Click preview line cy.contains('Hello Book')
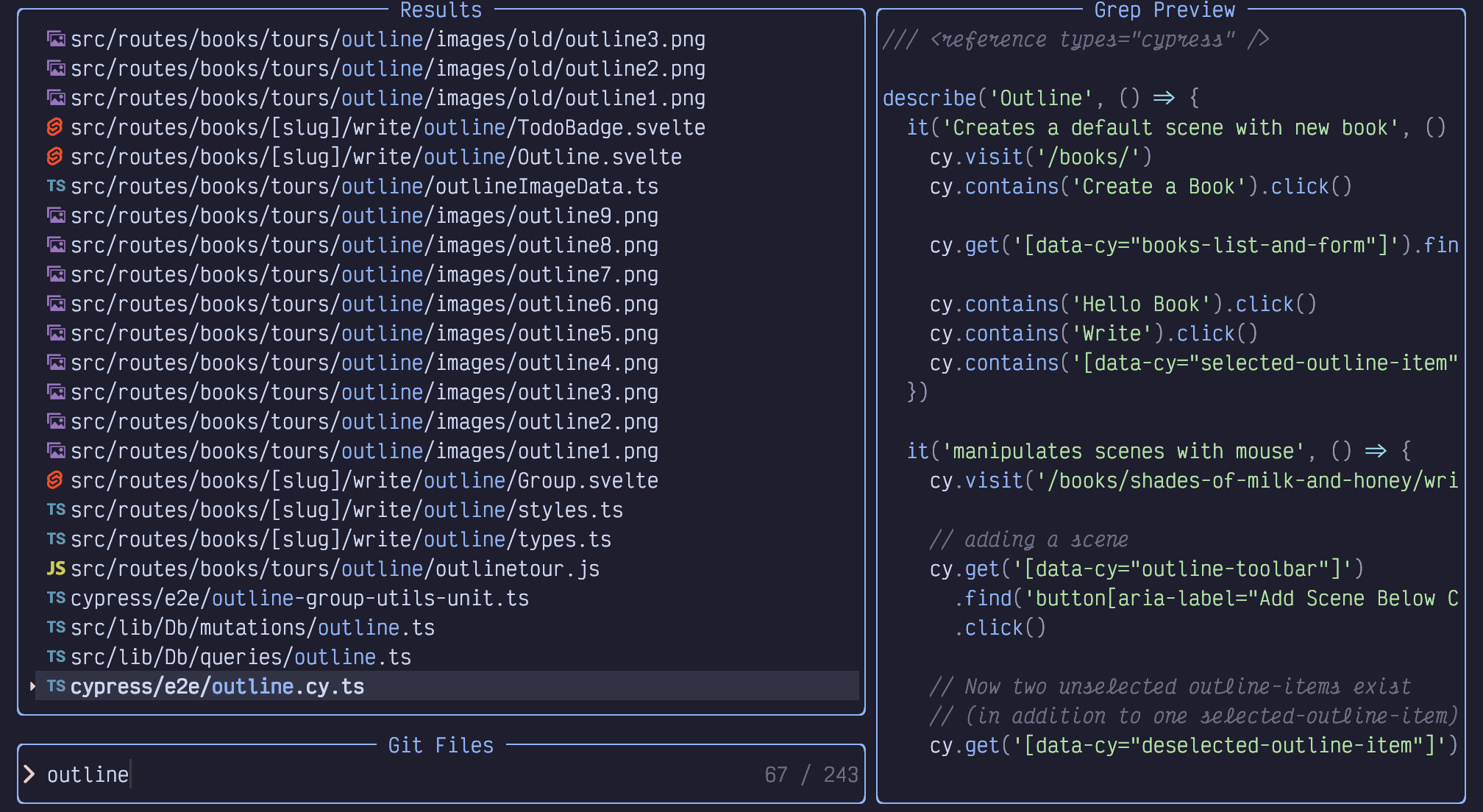This screenshot has height=812, width=1483. pos(1123,304)
